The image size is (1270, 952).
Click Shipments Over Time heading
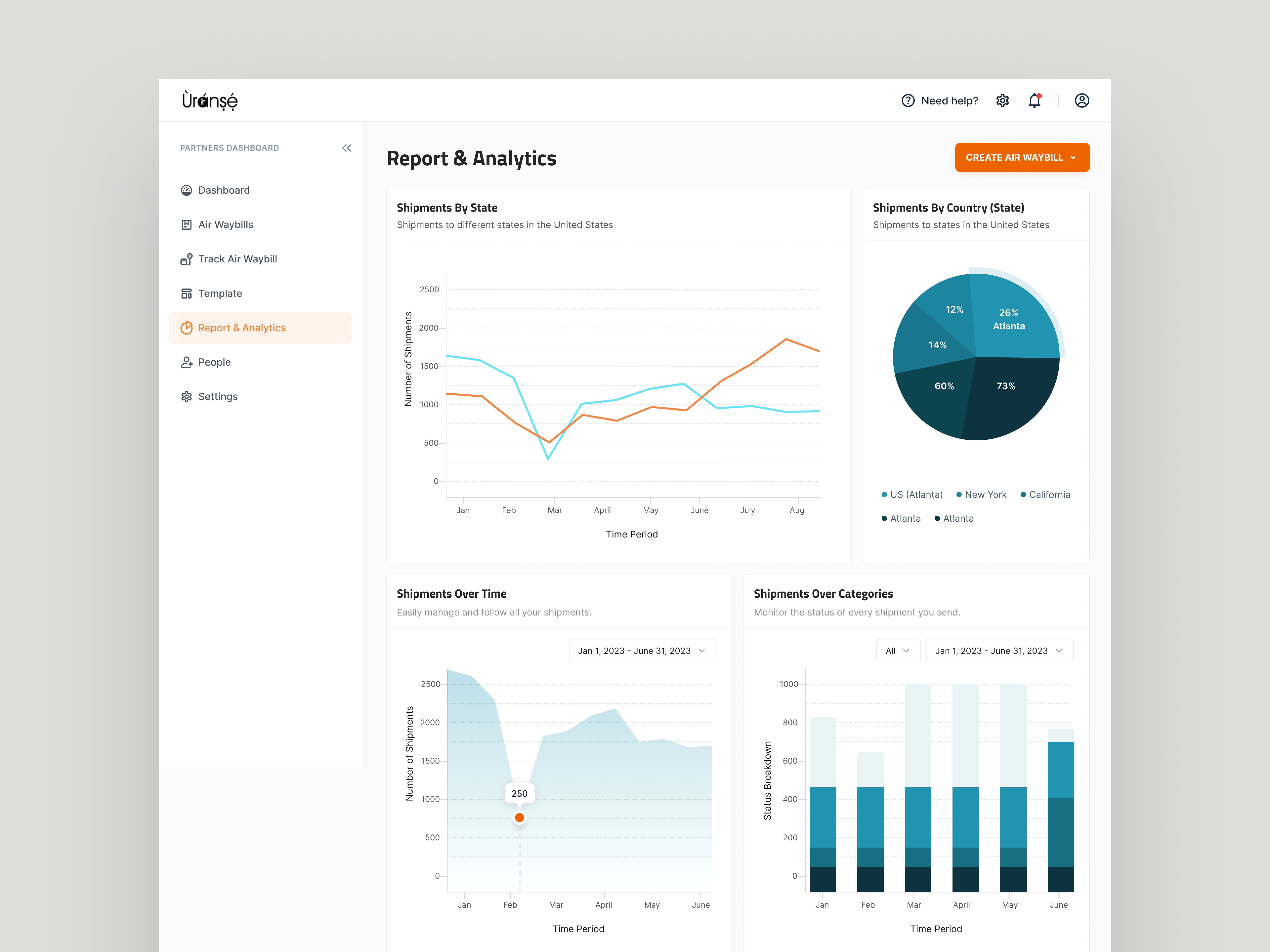click(x=452, y=594)
